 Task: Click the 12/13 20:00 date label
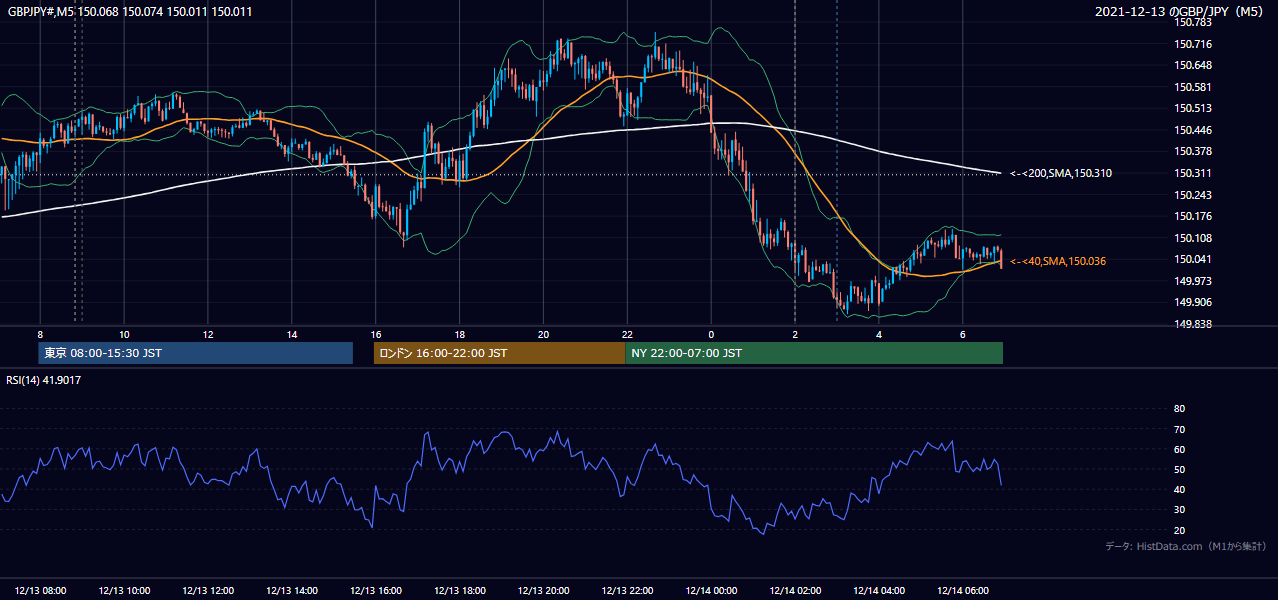point(544,590)
